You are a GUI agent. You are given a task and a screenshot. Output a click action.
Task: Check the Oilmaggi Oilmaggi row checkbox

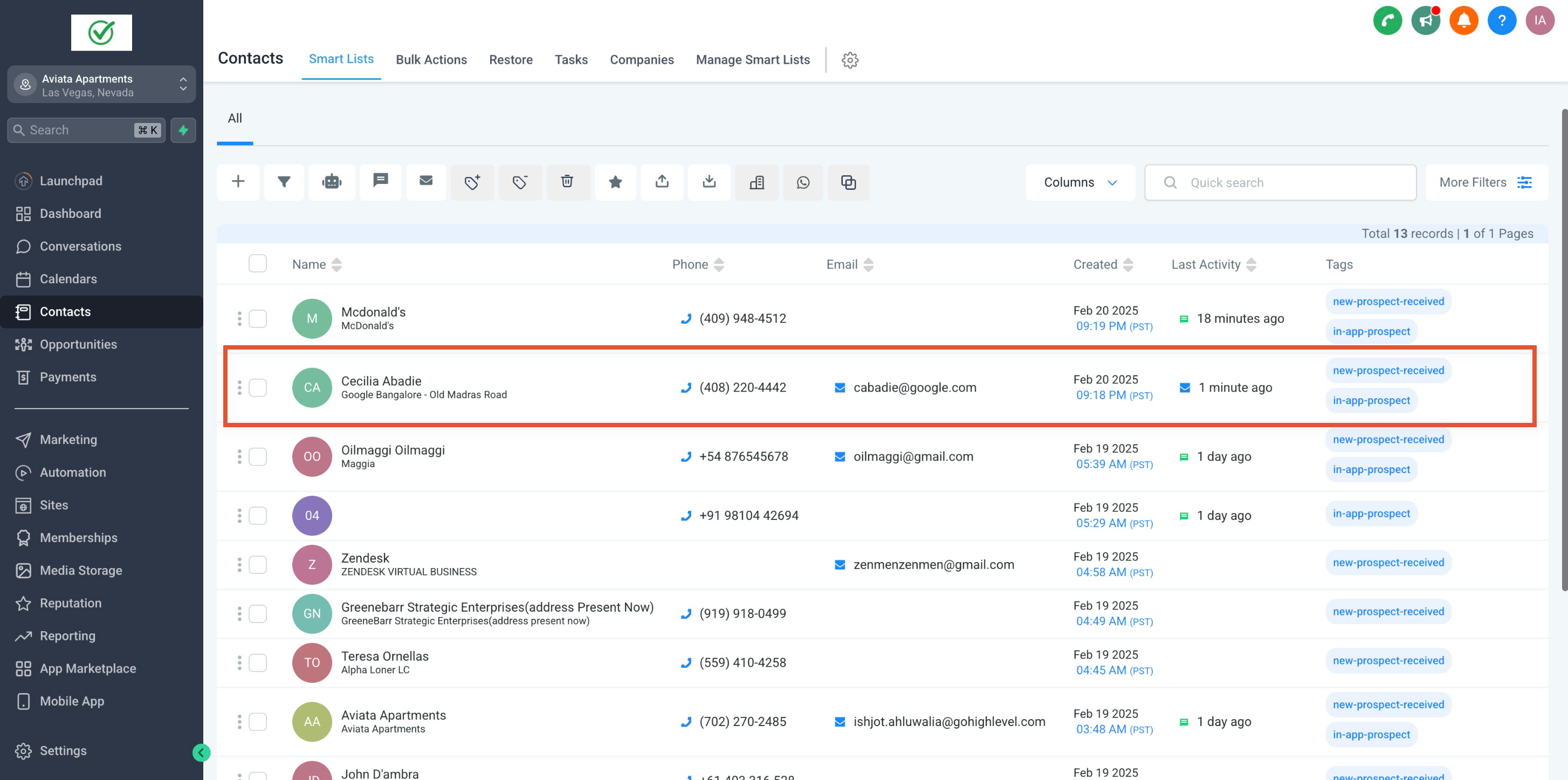tap(258, 457)
